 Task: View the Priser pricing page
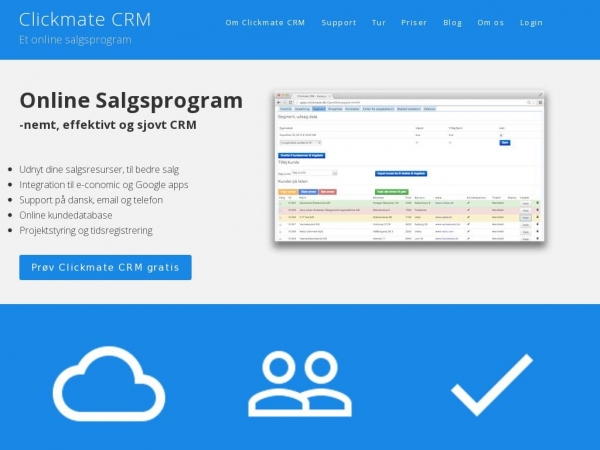coord(414,23)
